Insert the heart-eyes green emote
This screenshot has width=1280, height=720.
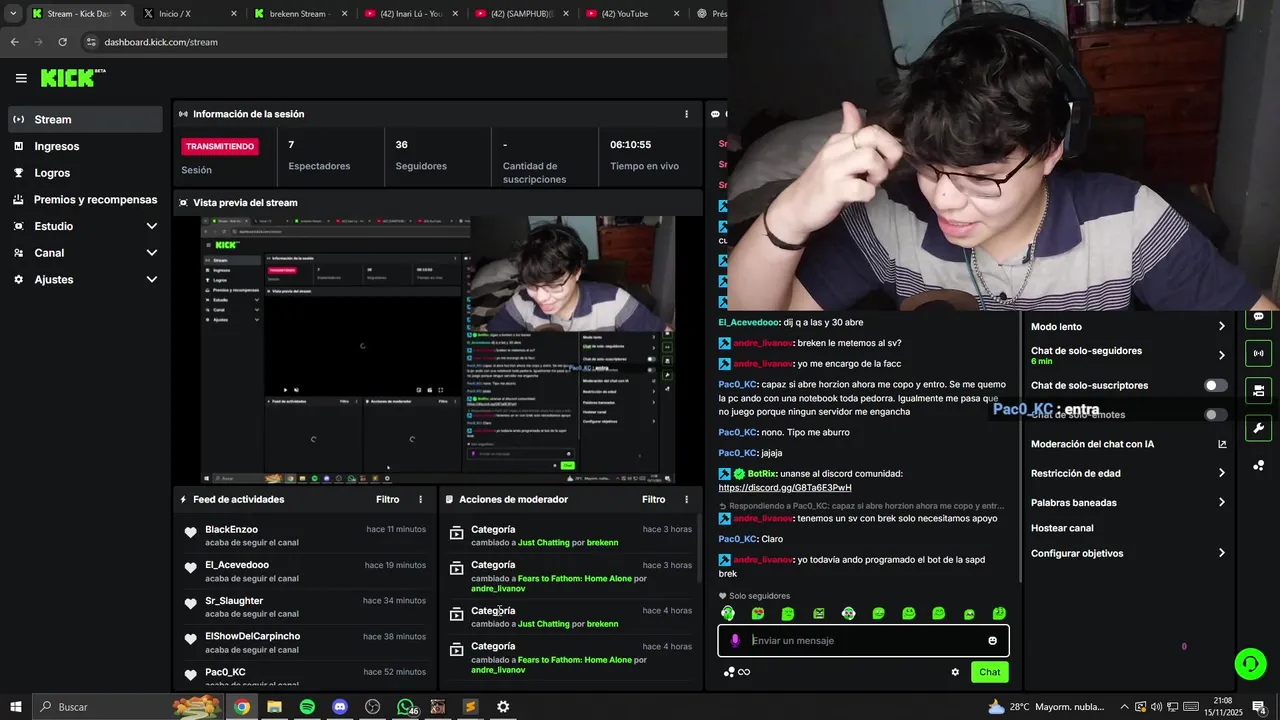[758, 613]
